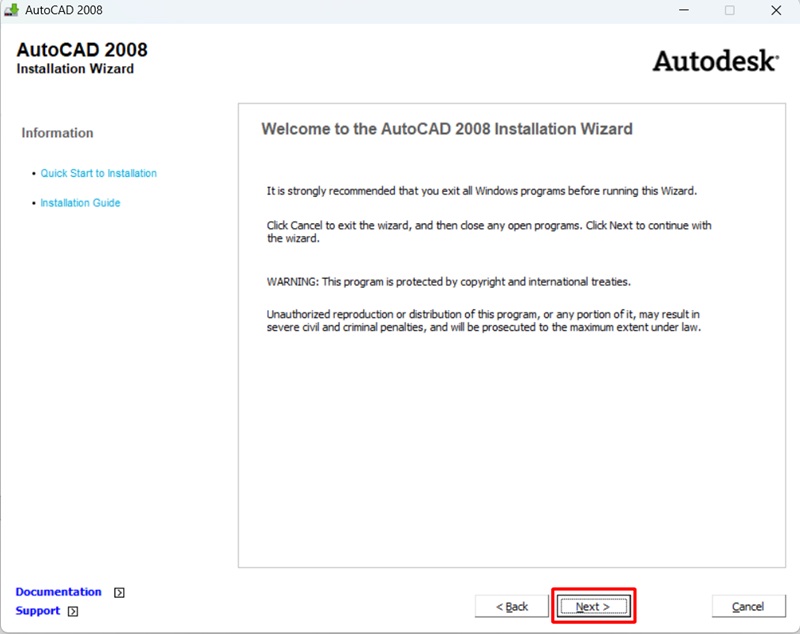The height and width of the screenshot is (634, 800).
Task: Click the Welcome to AutoCAD 2008 heading
Action: 446,129
